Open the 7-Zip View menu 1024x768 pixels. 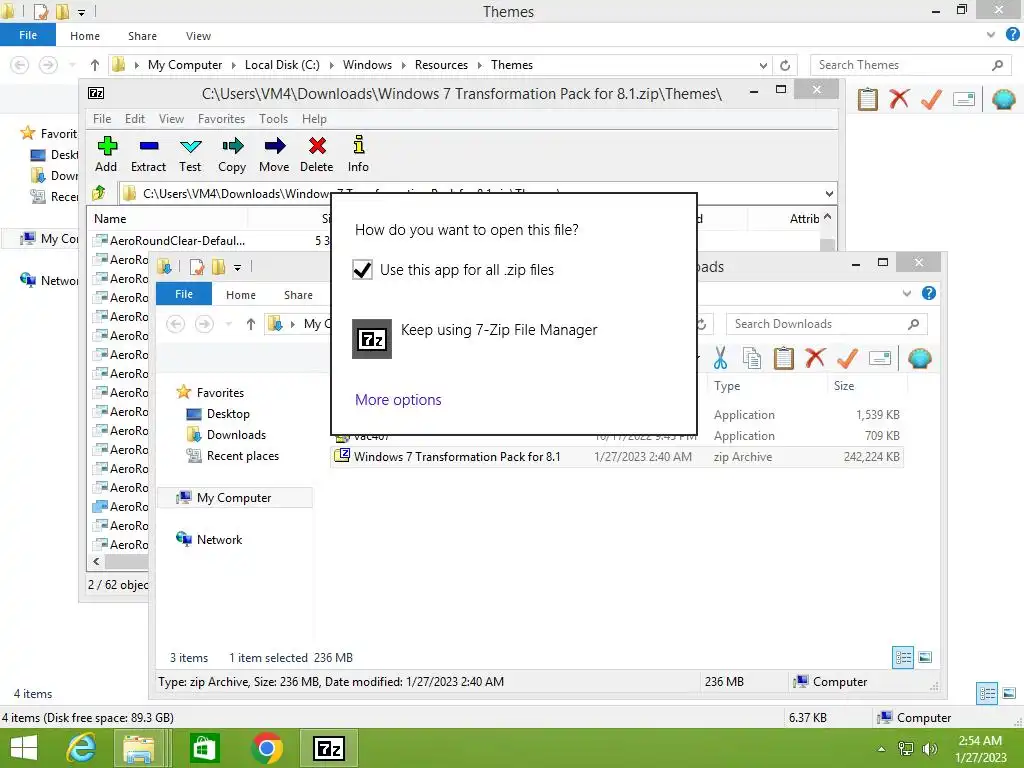click(171, 119)
